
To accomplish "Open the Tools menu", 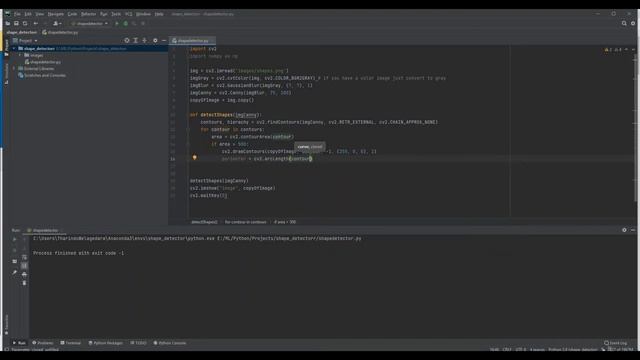I will pos(116,14).
